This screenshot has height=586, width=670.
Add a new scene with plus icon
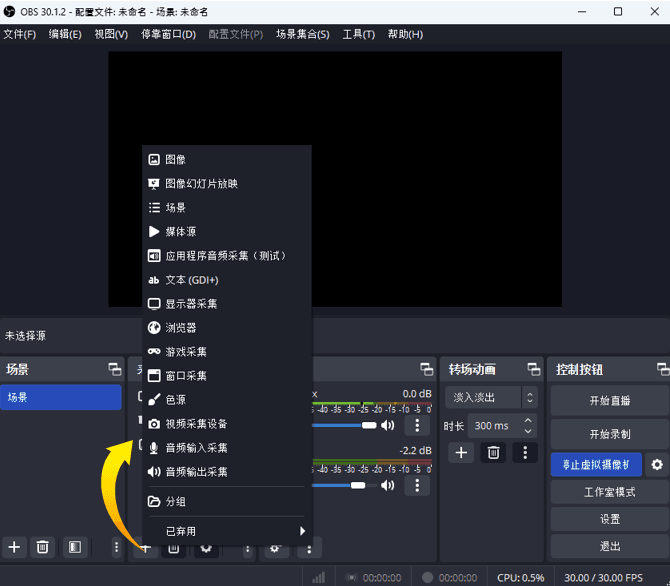coord(14,547)
